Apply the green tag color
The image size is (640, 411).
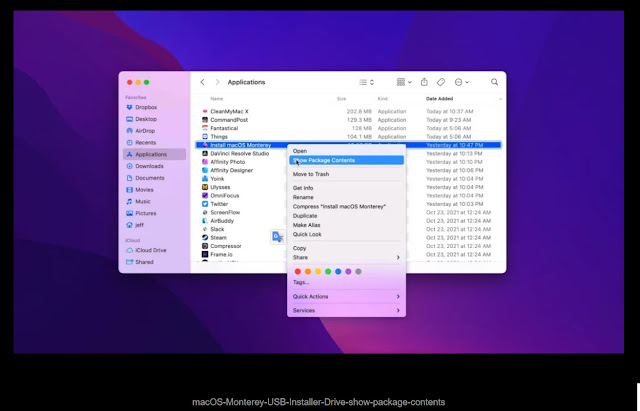point(328,272)
